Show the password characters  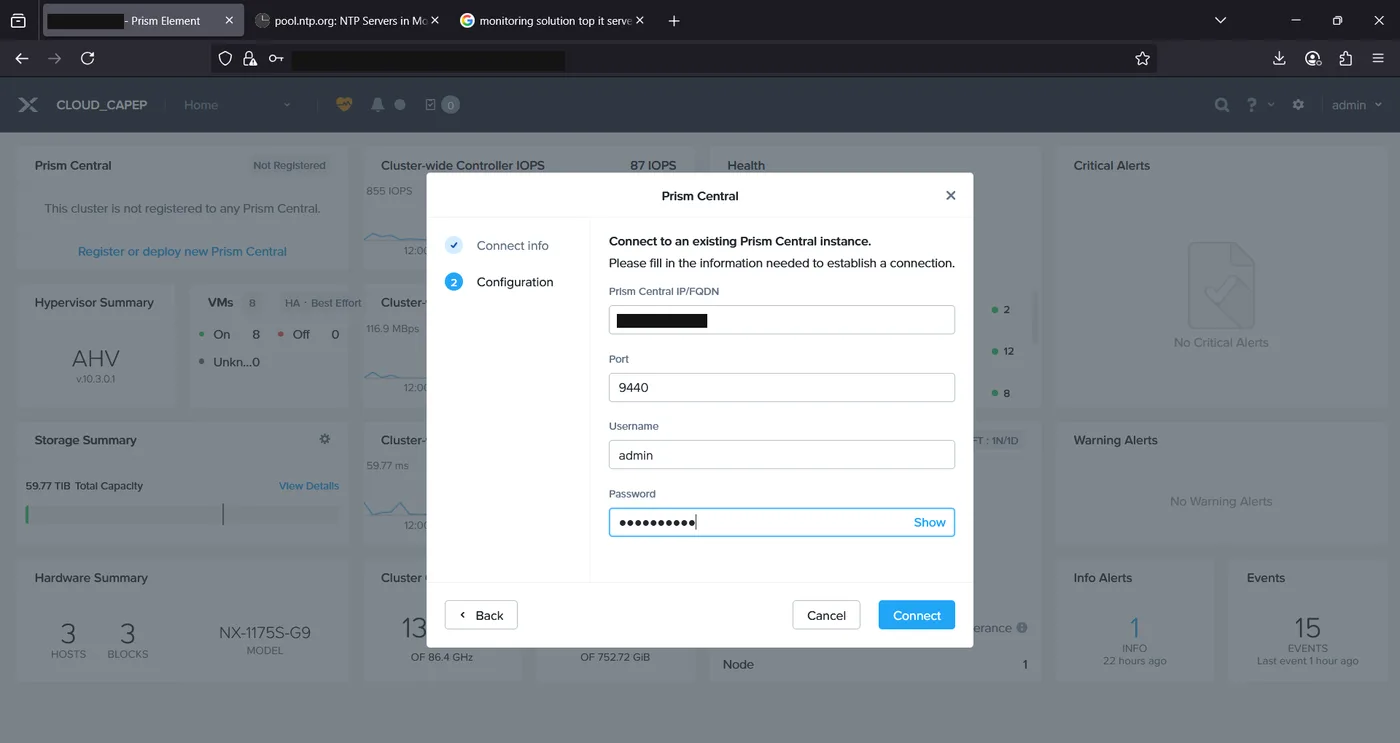[x=930, y=522]
